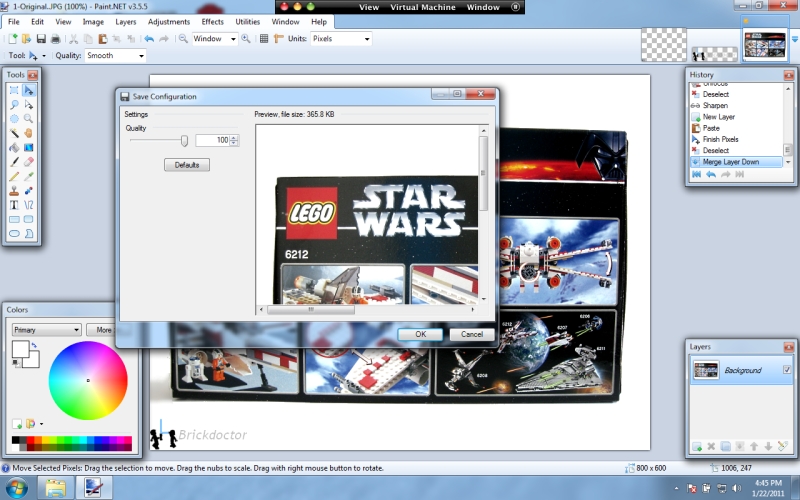This screenshot has width=800, height=500.
Task: Open the Adjustments menu
Action: point(169,22)
